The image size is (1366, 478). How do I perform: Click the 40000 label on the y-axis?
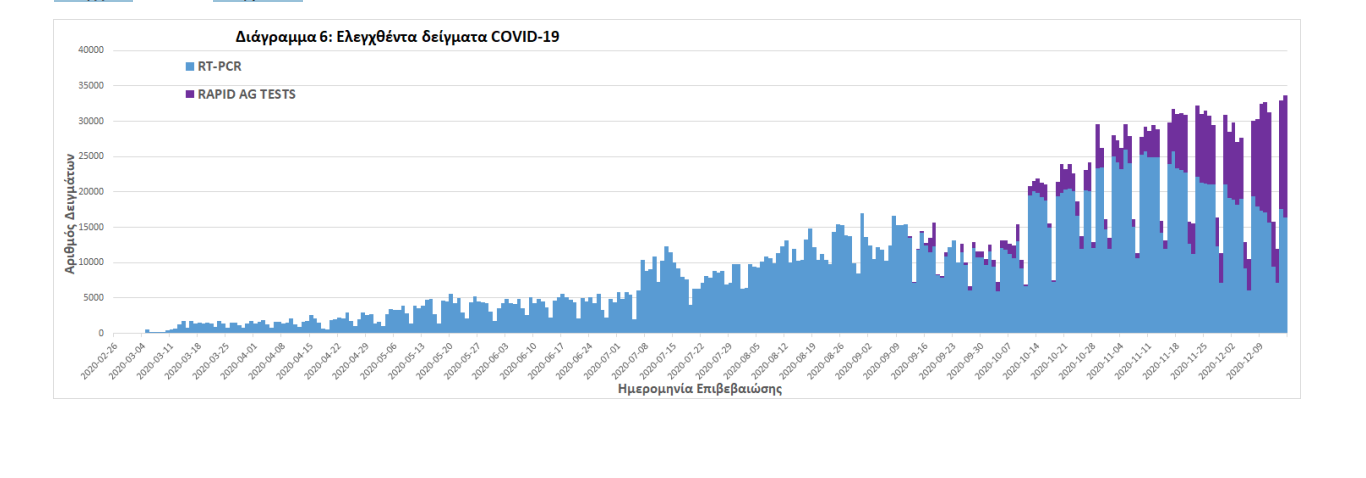point(90,50)
